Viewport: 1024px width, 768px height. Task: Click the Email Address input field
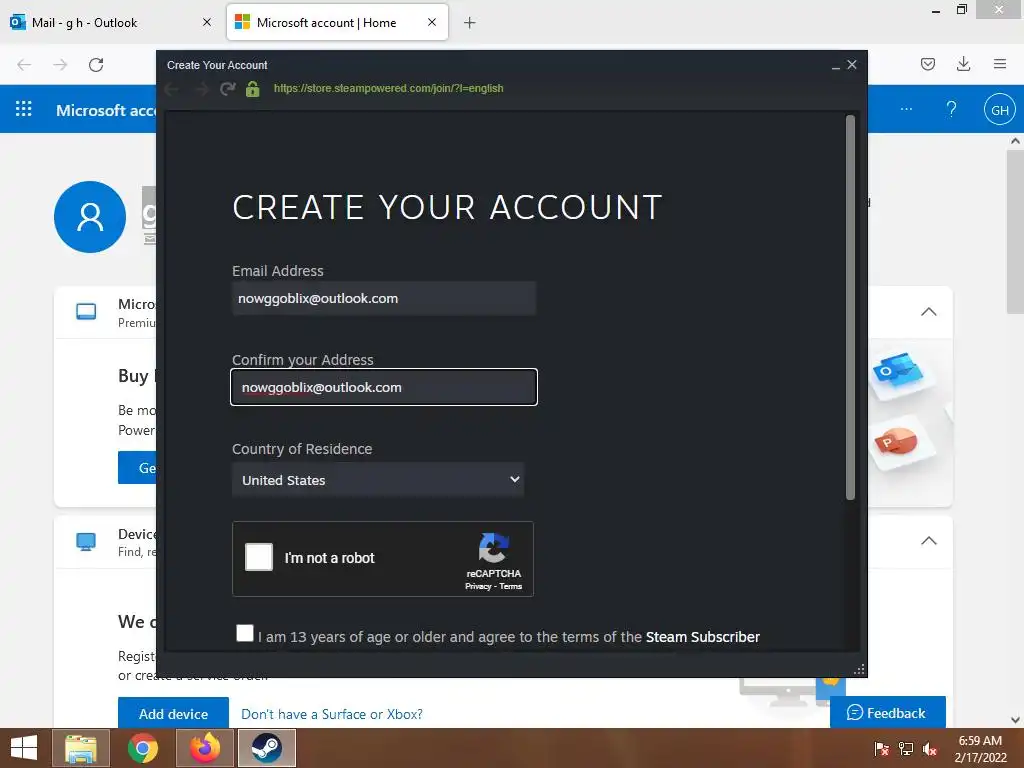coord(384,298)
